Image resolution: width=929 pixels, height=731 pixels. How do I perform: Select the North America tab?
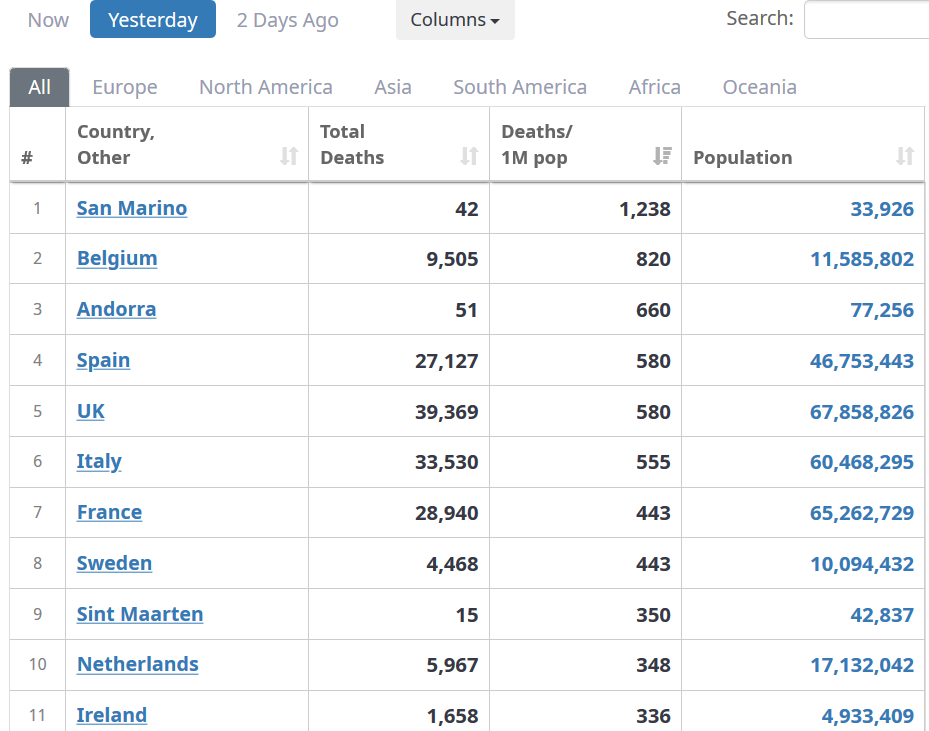[x=266, y=87]
